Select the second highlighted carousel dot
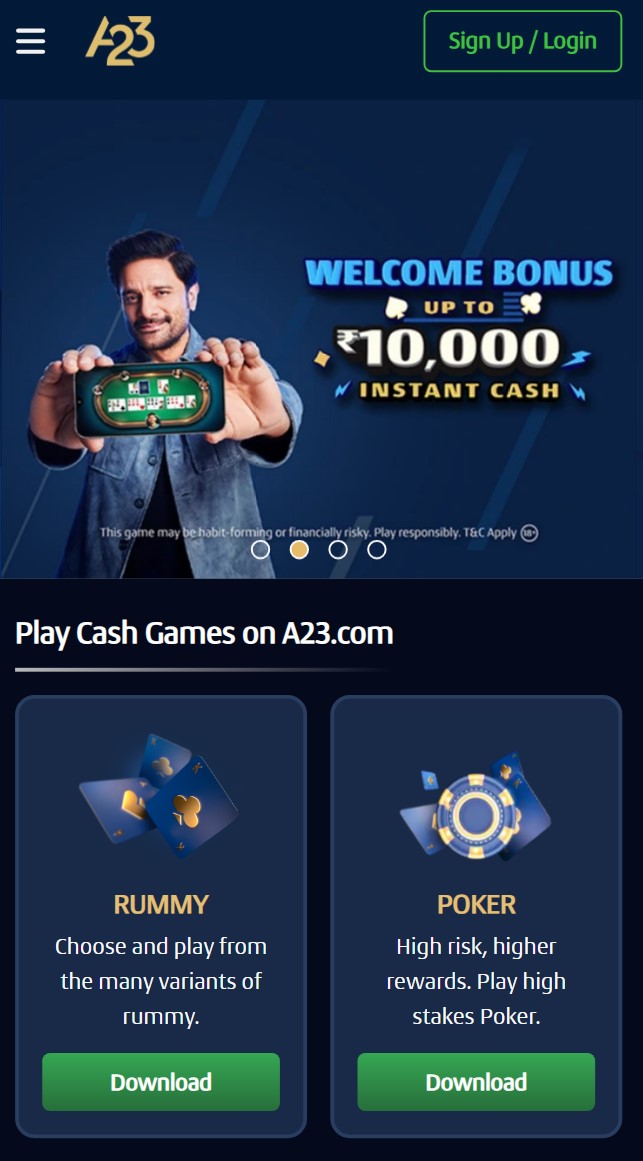The image size is (643, 1161). tap(299, 549)
